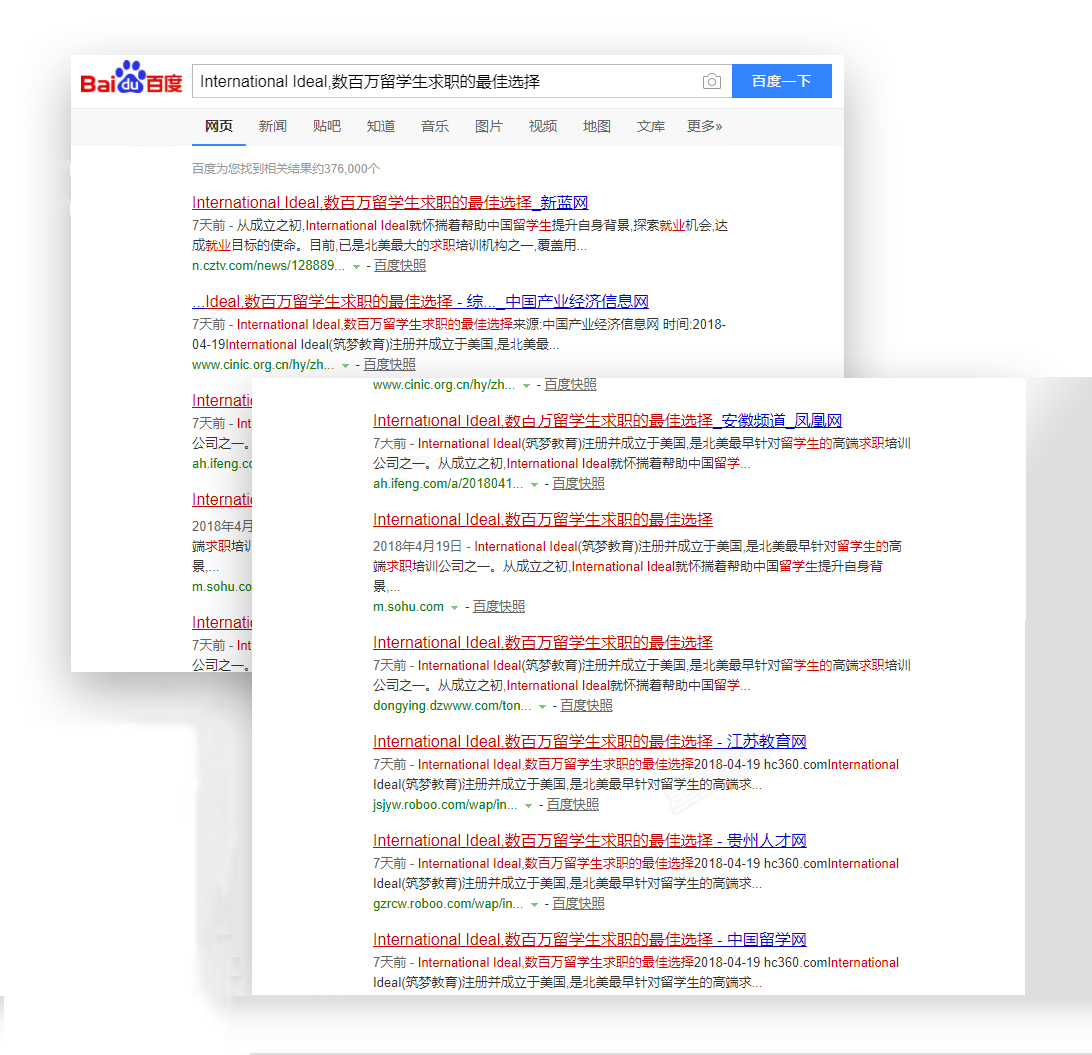The width and height of the screenshot is (1092, 1055).
Task: Switch to the 音乐 tab
Action: 435,126
